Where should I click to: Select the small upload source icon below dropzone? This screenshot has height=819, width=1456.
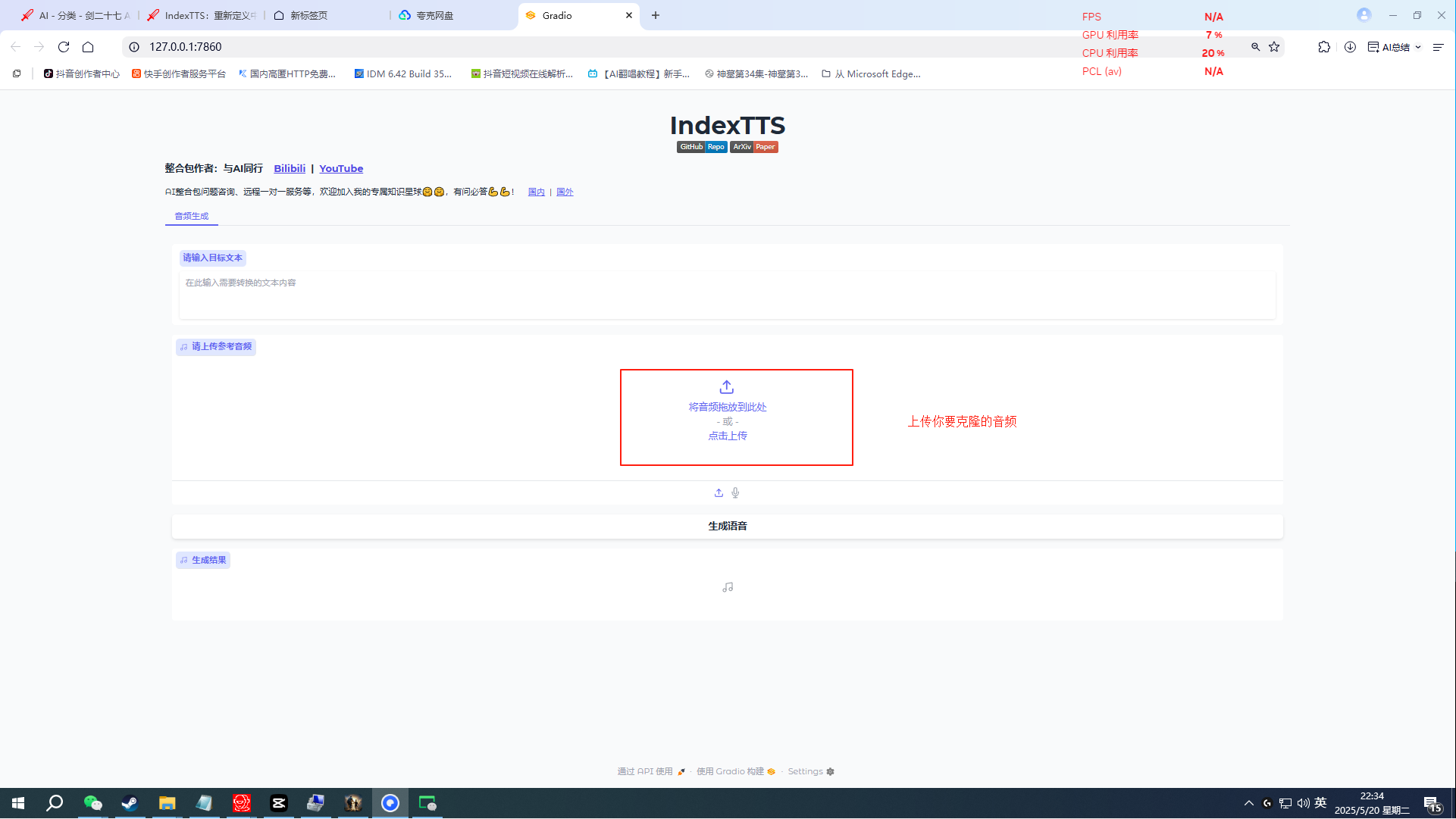point(719,493)
